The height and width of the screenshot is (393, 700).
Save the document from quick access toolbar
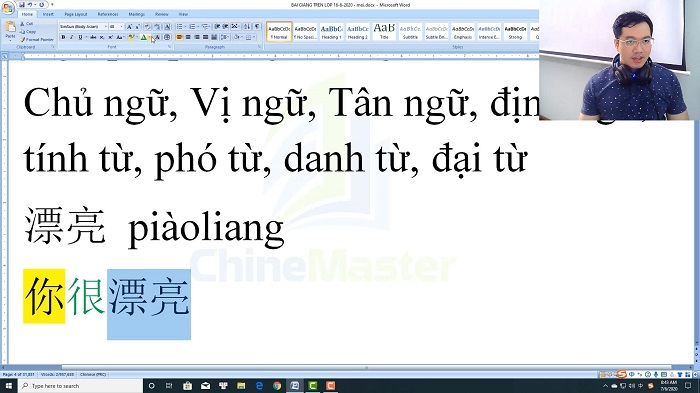coord(21,4)
